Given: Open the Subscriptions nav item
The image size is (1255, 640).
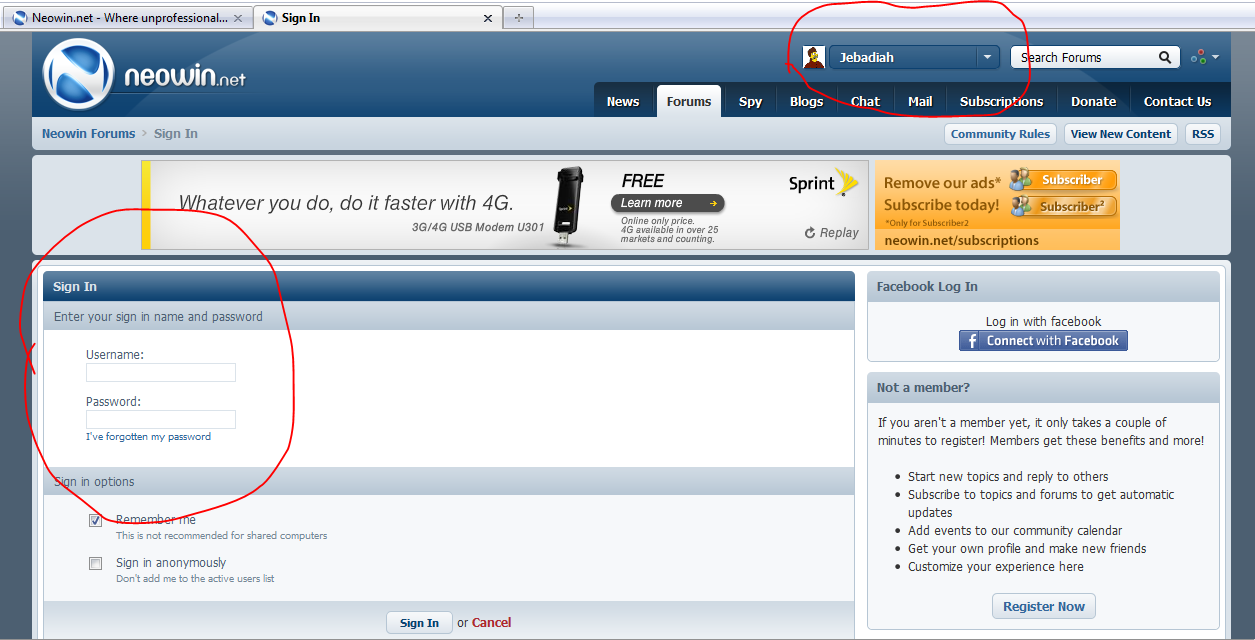Looking at the screenshot, I should pos(1001,101).
